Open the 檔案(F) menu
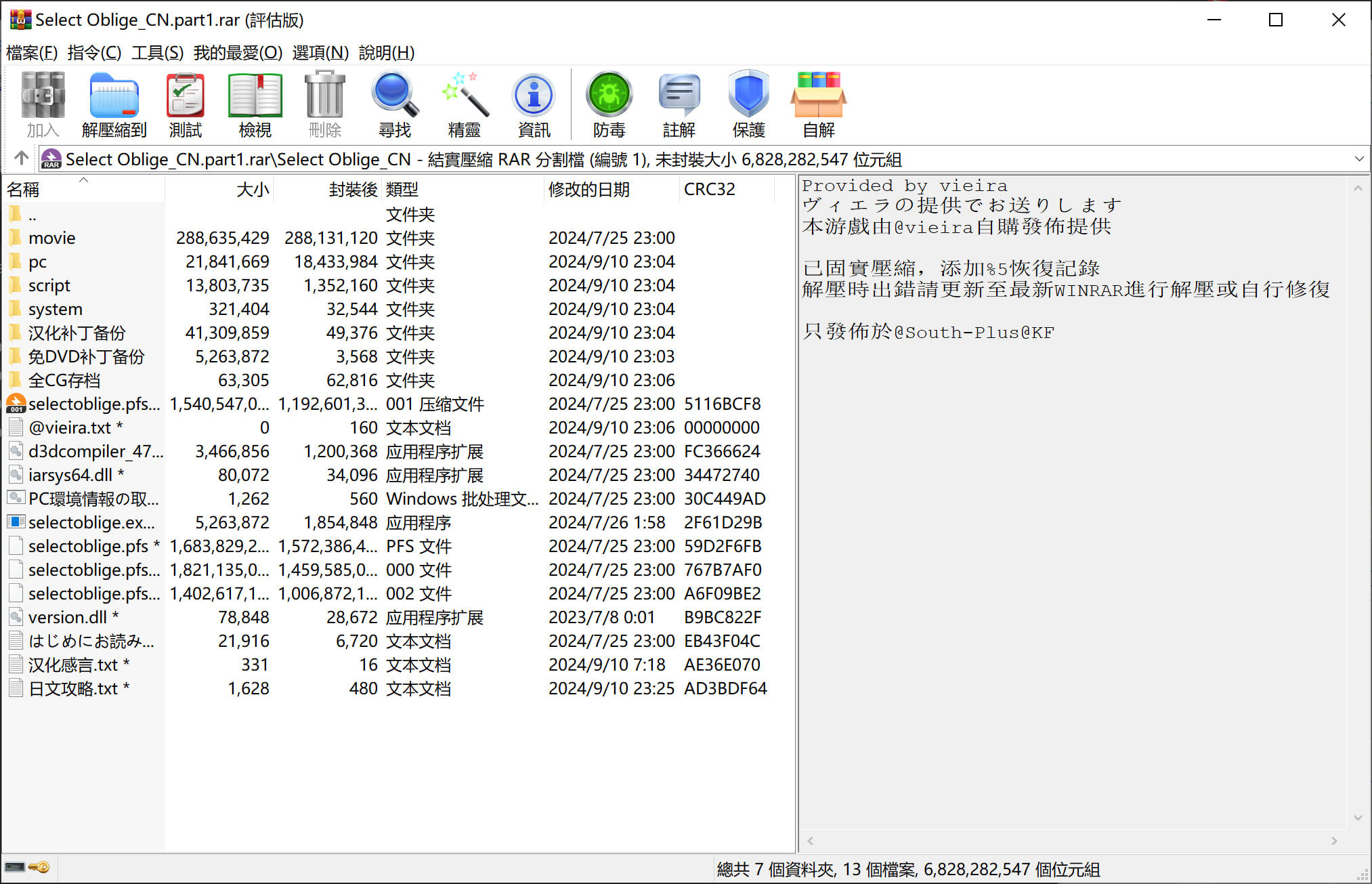The width and height of the screenshot is (1372, 884). pos(32,53)
